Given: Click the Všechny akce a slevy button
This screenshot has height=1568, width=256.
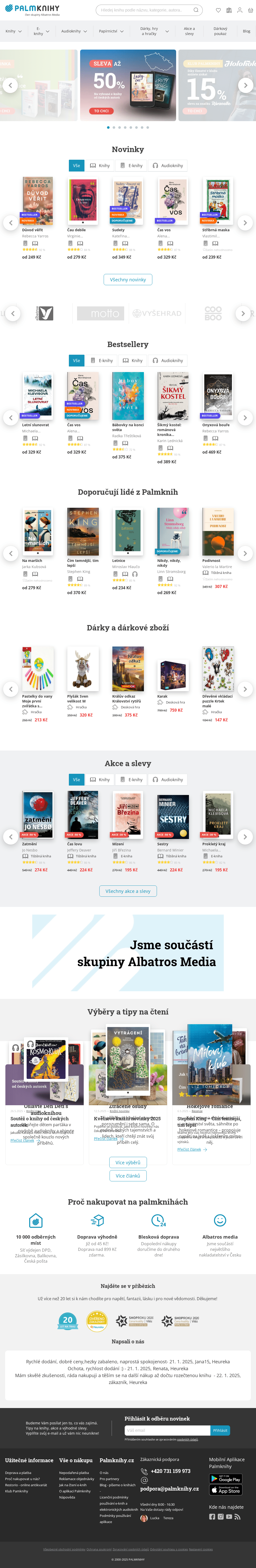Looking at the screenshot, I should (x=128, y=891).
